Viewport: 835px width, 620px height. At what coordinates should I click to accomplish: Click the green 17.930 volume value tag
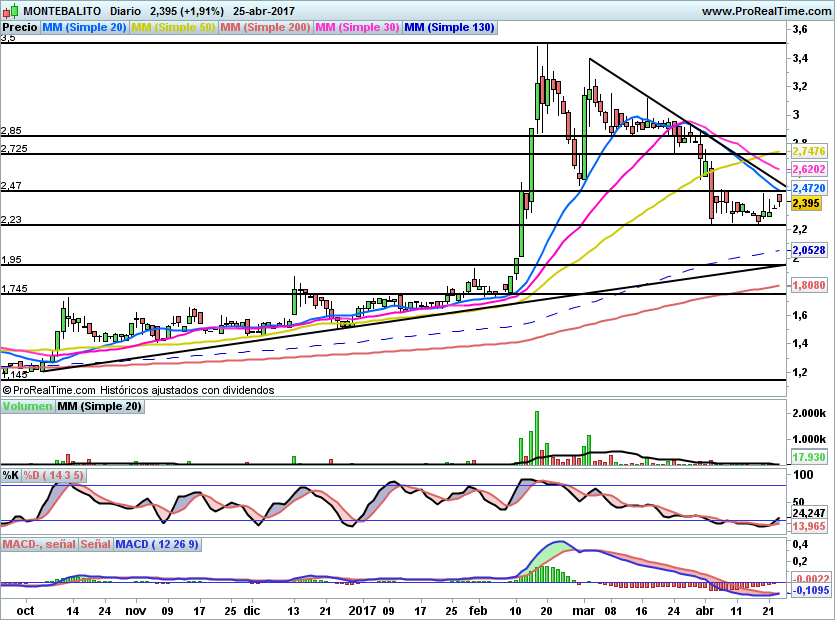[x=806, y=457]
